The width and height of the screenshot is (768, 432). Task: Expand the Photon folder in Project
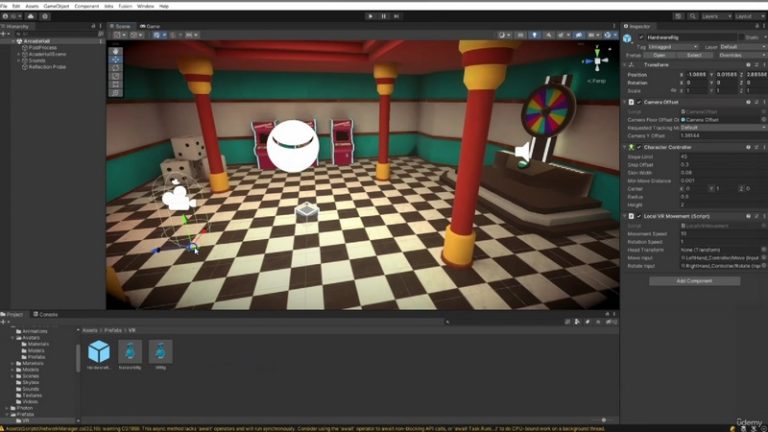(7, 408)
